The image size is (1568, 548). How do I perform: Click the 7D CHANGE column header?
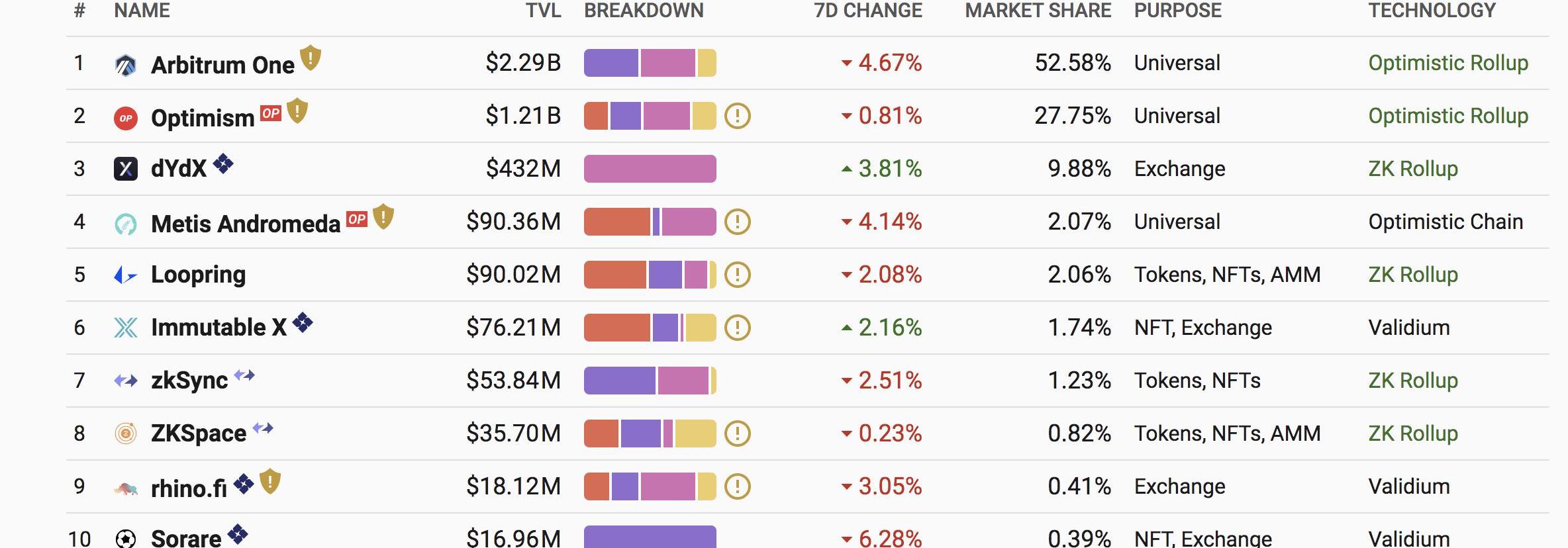pyautogui.click(x=867, y=11)
